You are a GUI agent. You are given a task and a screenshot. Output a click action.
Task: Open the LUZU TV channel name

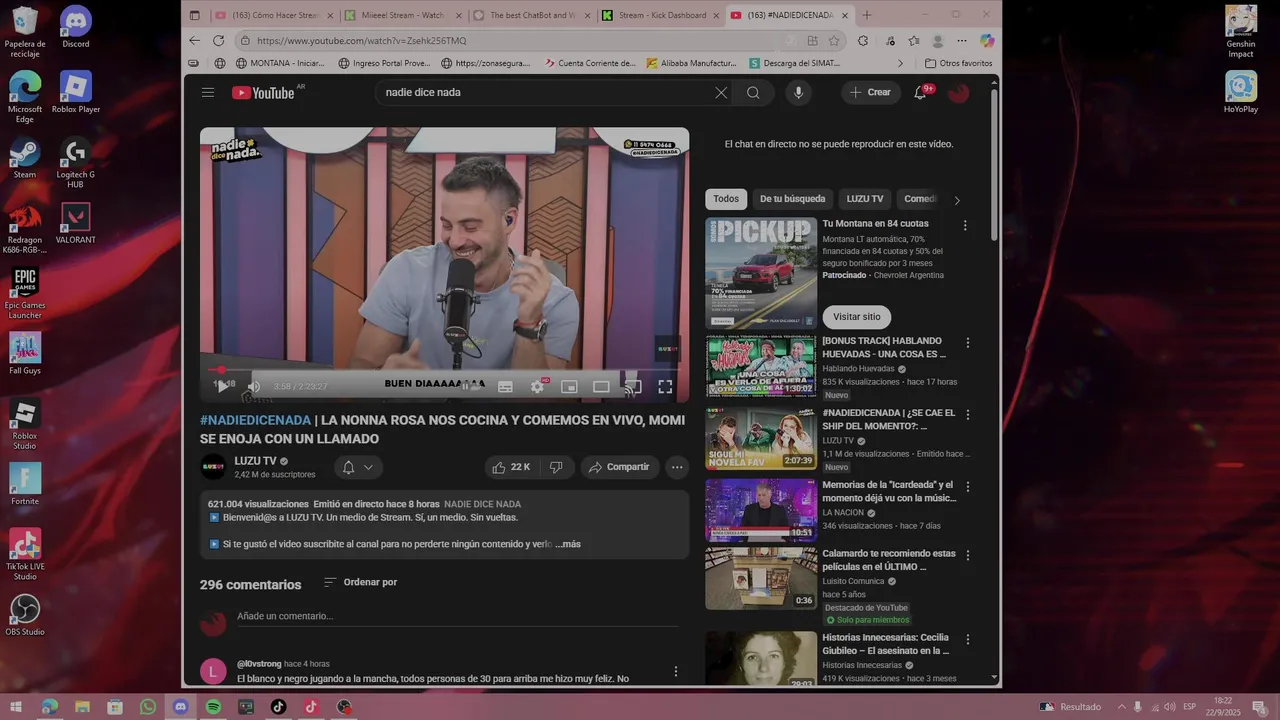[255, 461]
